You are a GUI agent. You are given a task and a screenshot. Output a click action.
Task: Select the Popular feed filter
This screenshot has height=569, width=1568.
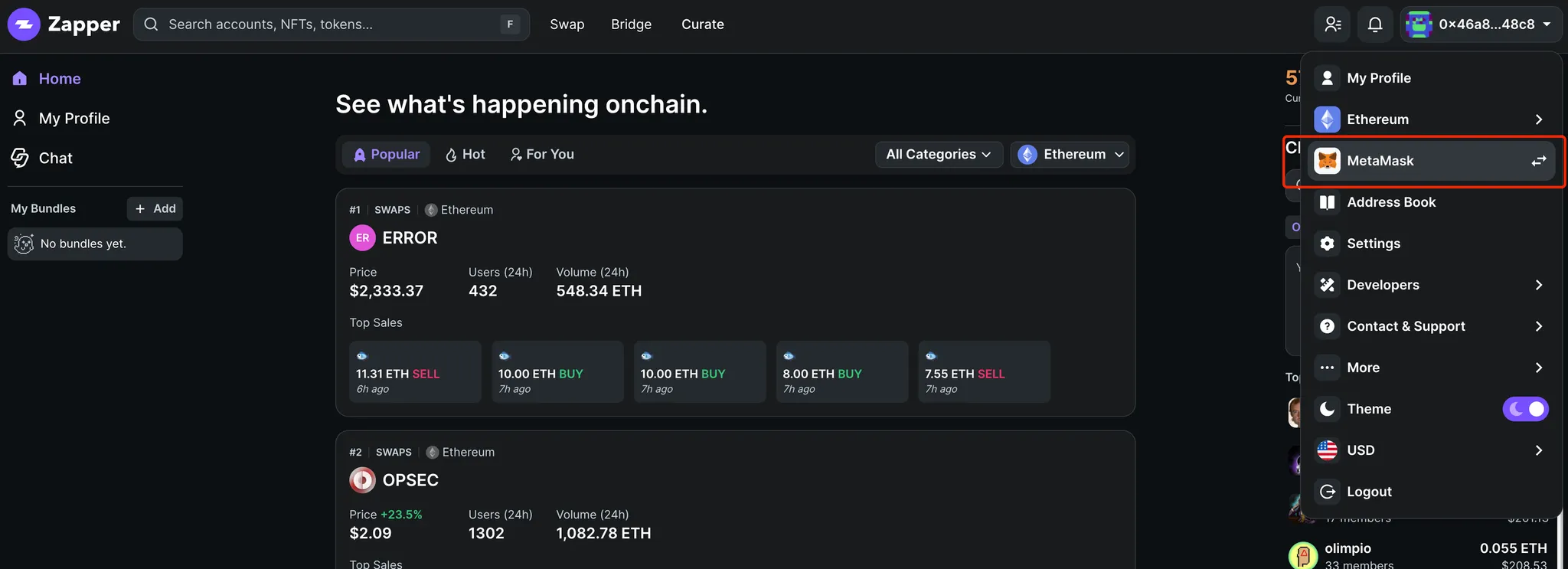(x=387, y=155)
